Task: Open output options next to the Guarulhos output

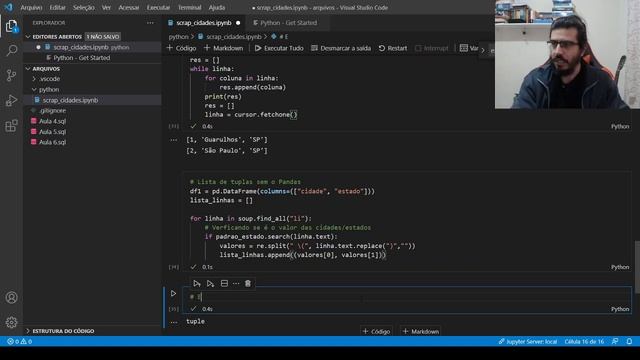Action: coord(174,140)
